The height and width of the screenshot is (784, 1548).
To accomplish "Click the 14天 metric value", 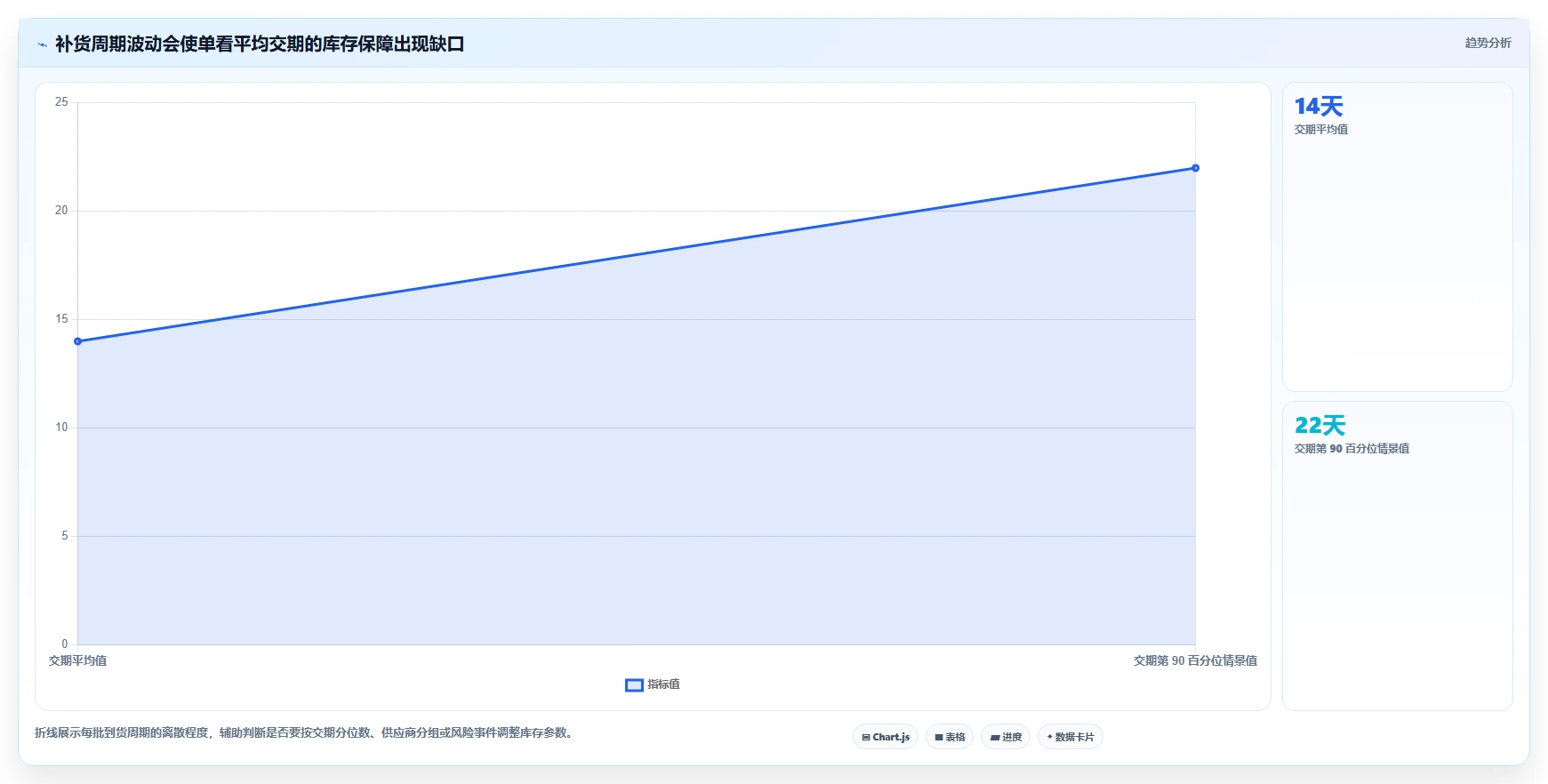I will click(x=1319, y=107).
